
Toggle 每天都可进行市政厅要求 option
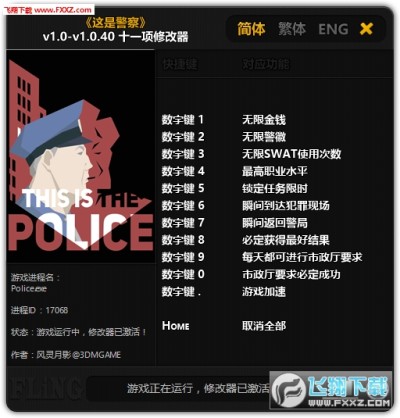pos(302,257)
